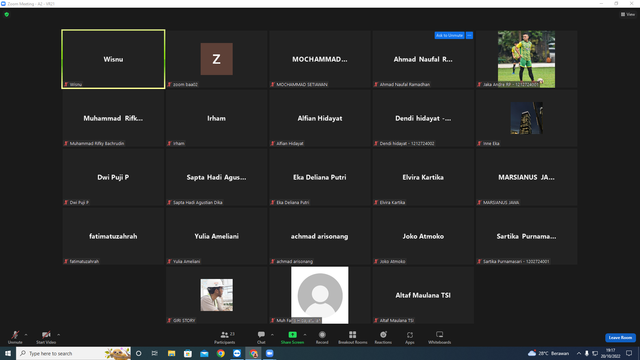This screenshot has width=640, height=360.
Task: Select the Altaf Maulana TSI tile
Action: tap(423, 295)
